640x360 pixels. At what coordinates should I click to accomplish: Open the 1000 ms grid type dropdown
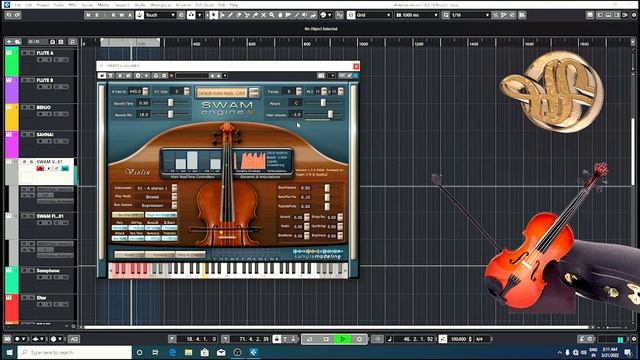point(417,15)
